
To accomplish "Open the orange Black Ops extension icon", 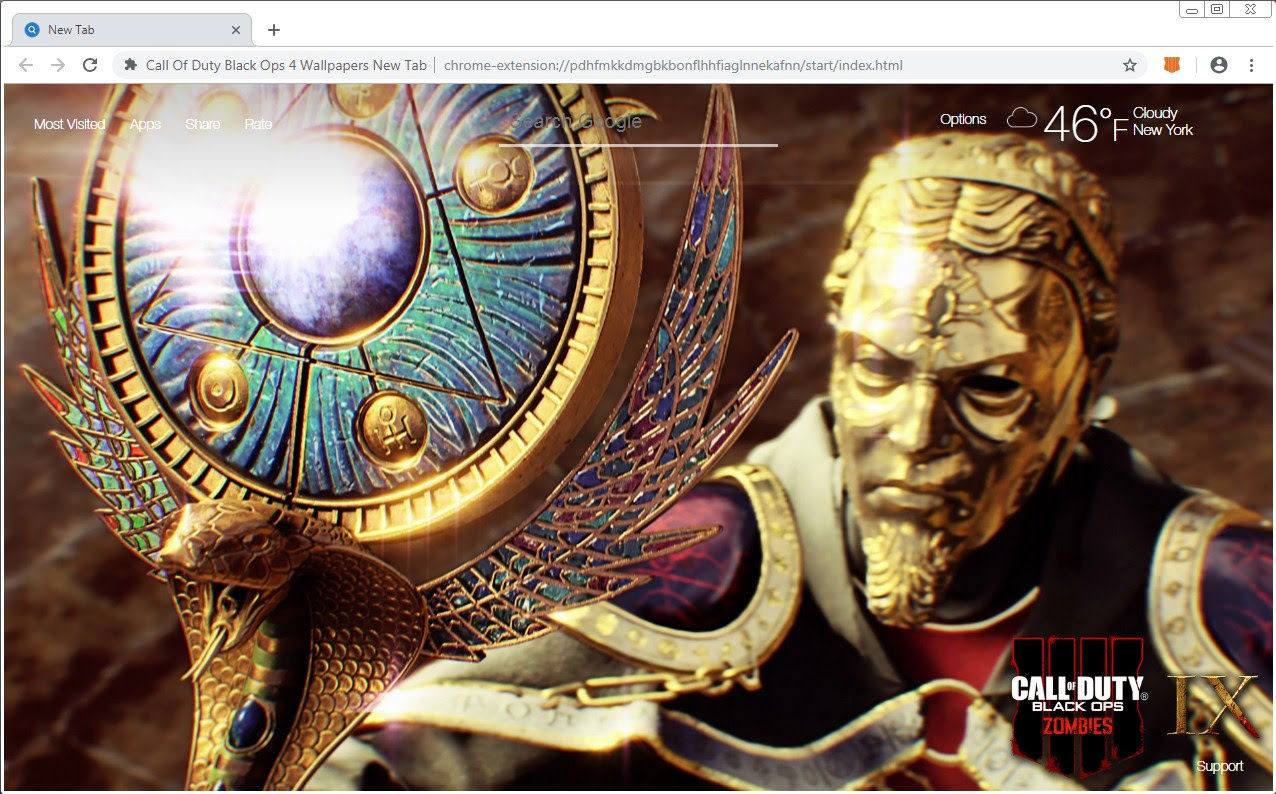I will point(1171,65).
